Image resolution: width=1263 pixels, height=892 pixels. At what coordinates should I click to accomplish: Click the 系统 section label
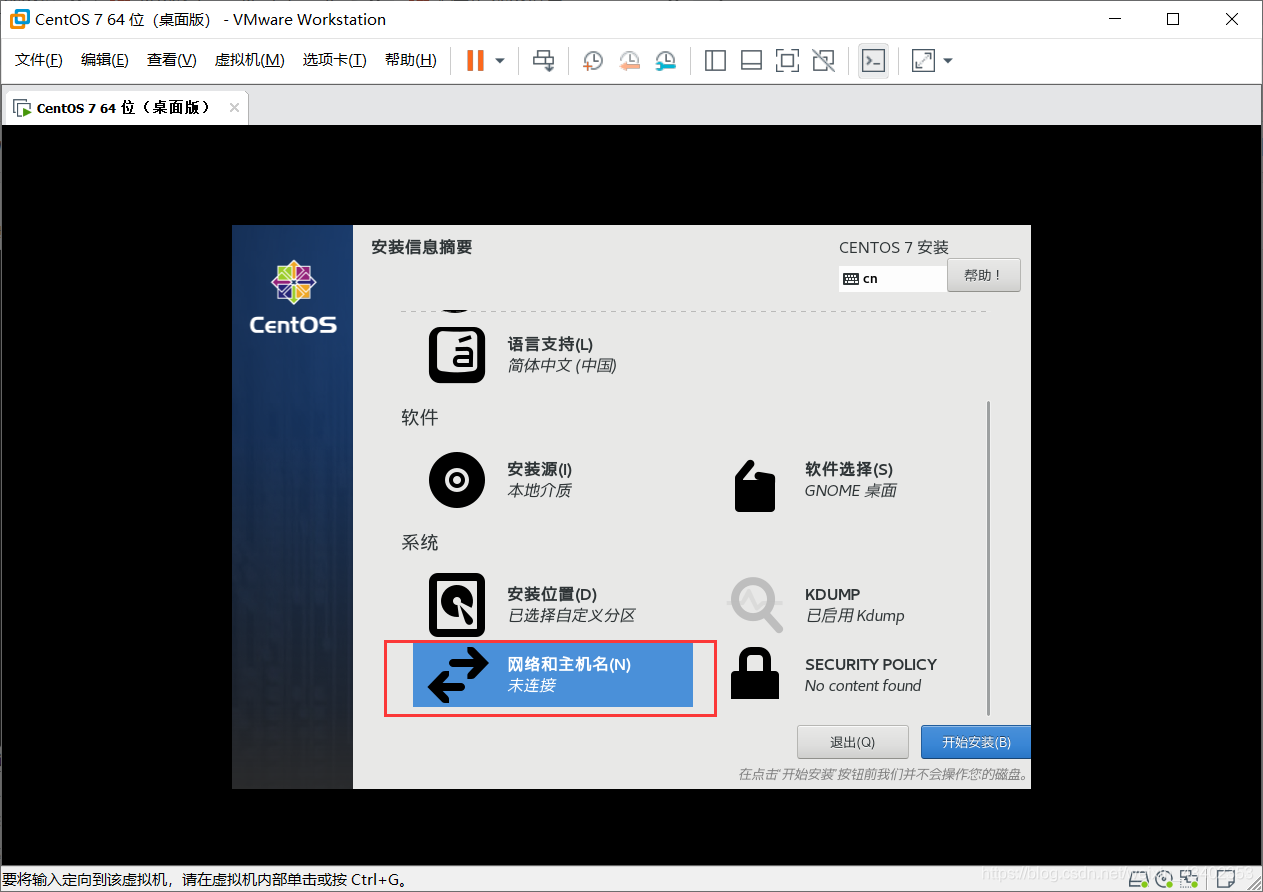pos(420,543)
